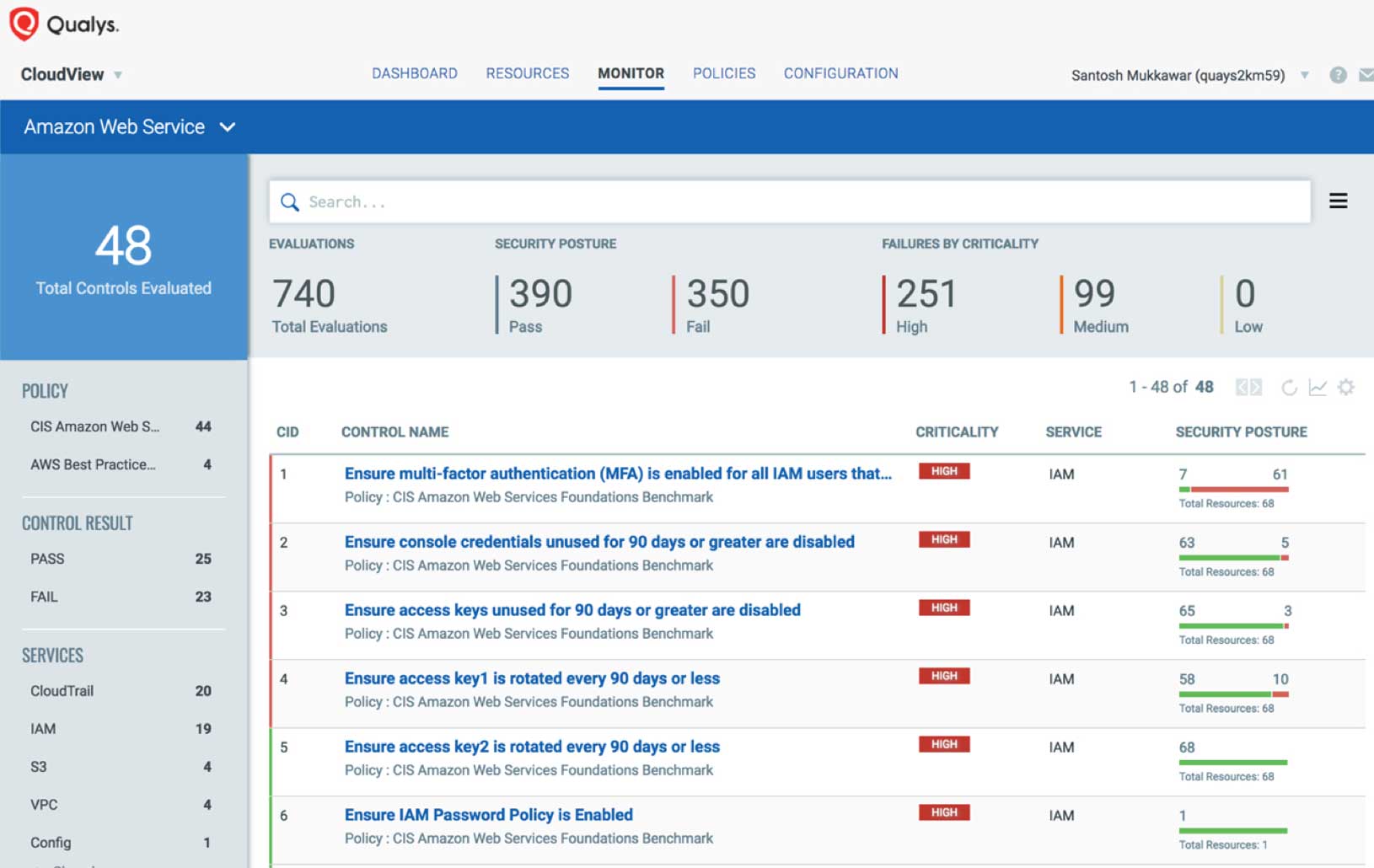The height and width of the screenshot is (868, 1374).
Task: Open the help question mark icon
Action: tap(1337, 75)
